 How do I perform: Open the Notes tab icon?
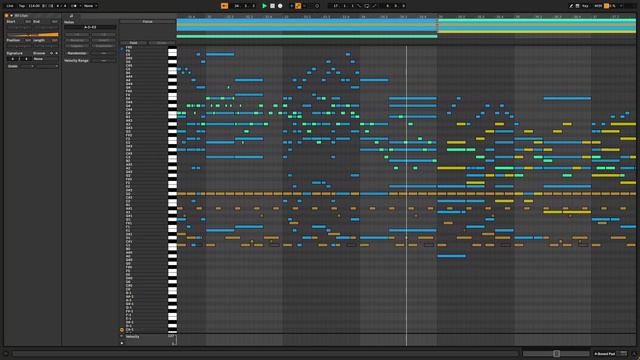71,16
